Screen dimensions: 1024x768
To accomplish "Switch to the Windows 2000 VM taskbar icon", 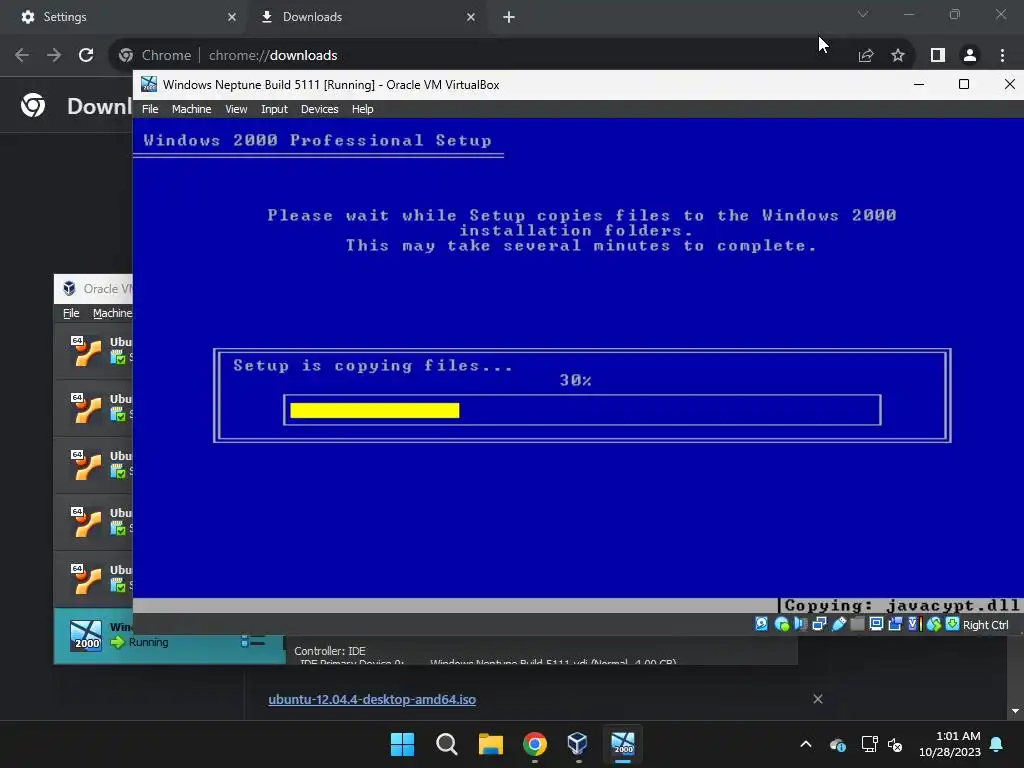I will tap(622, 744).
